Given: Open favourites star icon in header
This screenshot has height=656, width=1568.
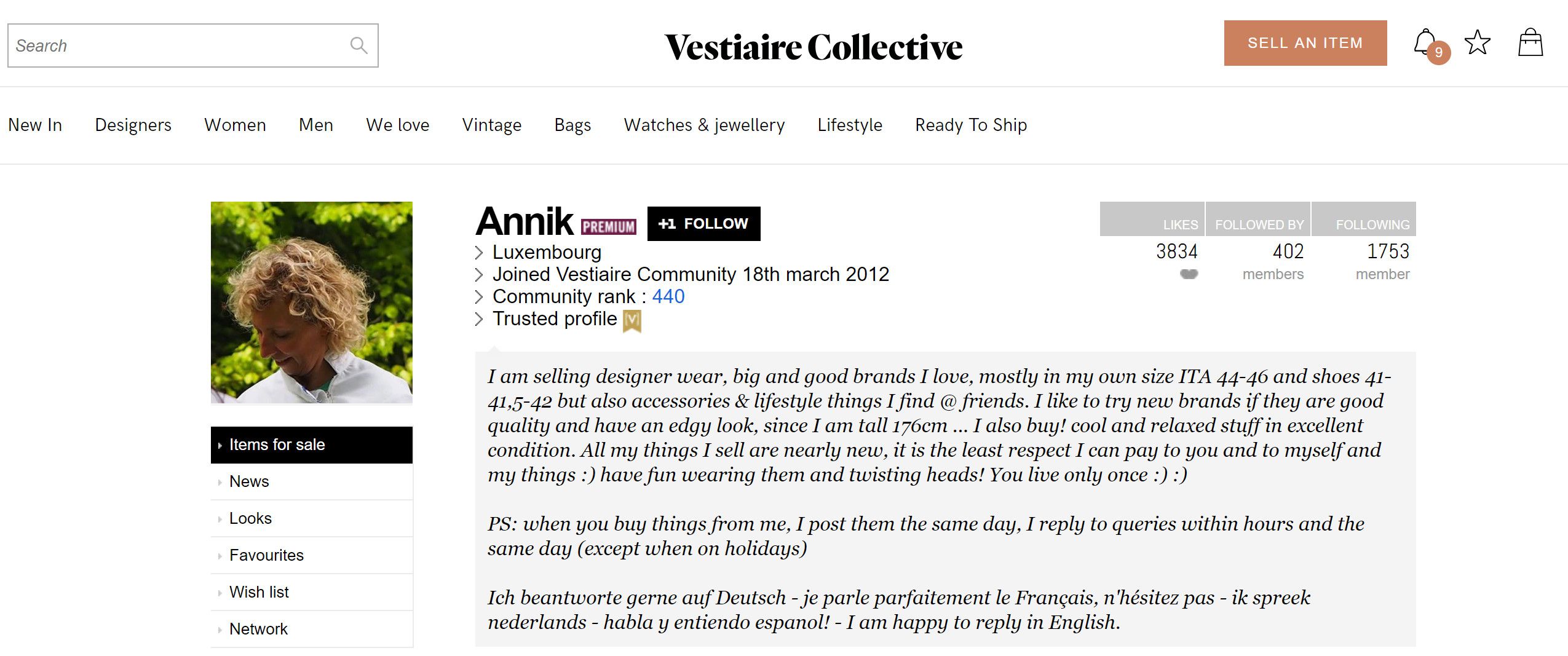Looking at the screenshot, I should (x=1477, y=43).
